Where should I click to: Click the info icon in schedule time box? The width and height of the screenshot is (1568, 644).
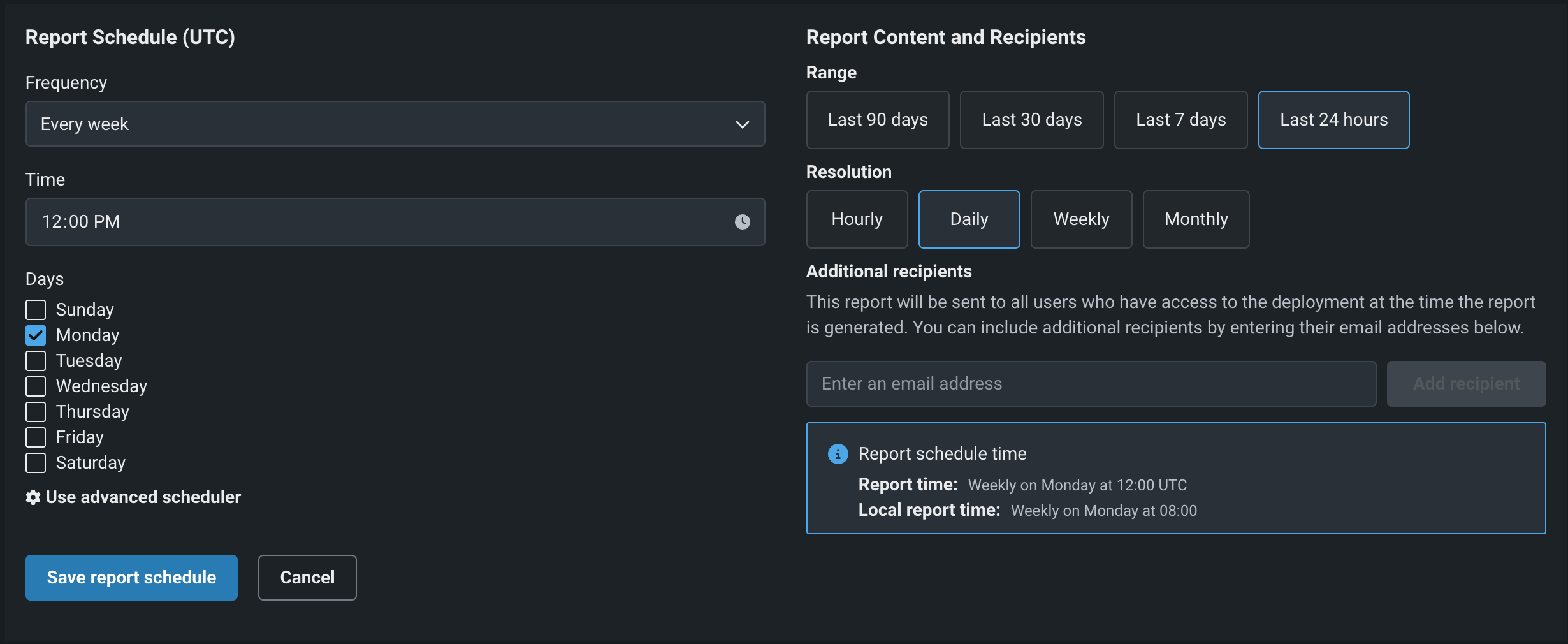click(838, 454)
